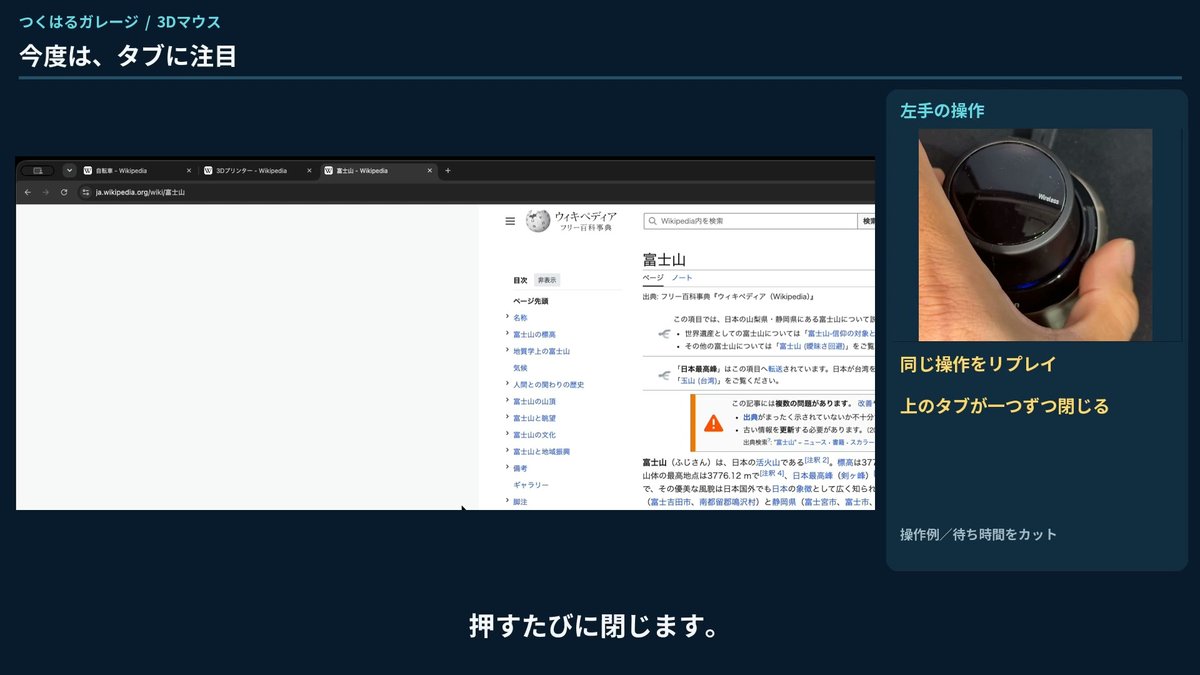
Task: Open the Wikipedia hamburger main menu
Action: coord(510,221)
